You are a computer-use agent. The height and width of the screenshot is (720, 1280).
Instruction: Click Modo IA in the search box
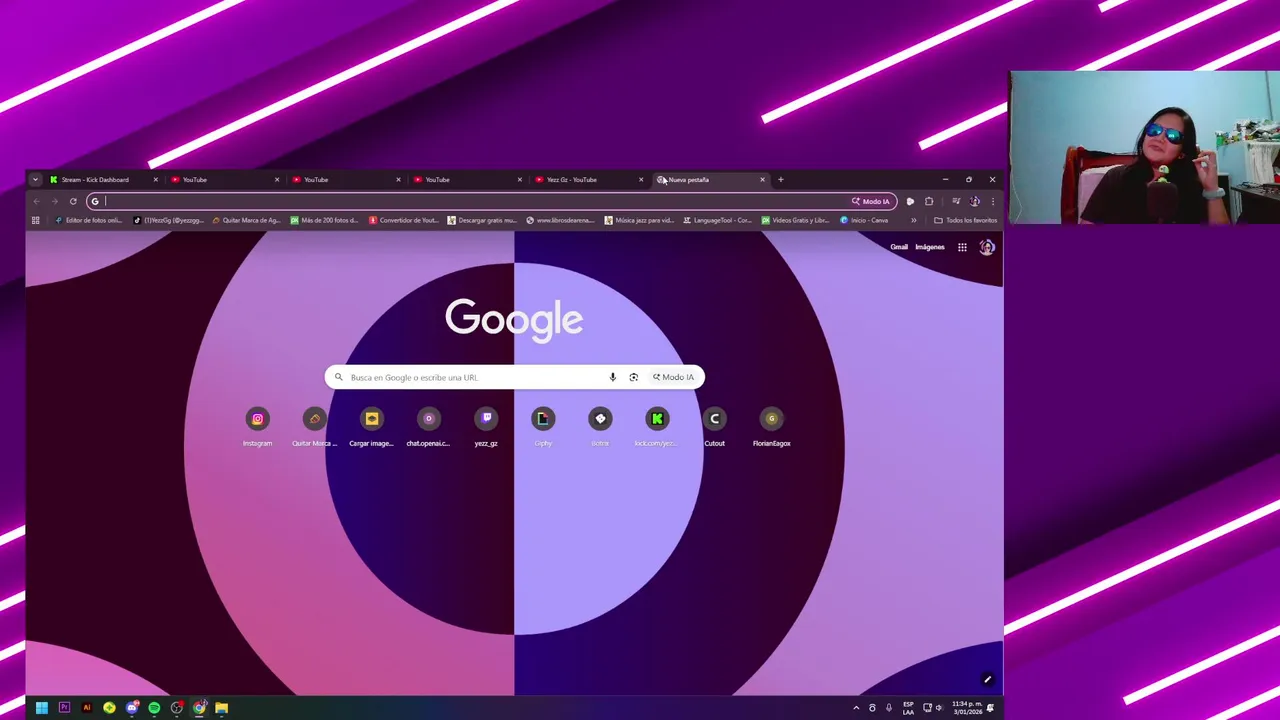(x=673, y=377)
